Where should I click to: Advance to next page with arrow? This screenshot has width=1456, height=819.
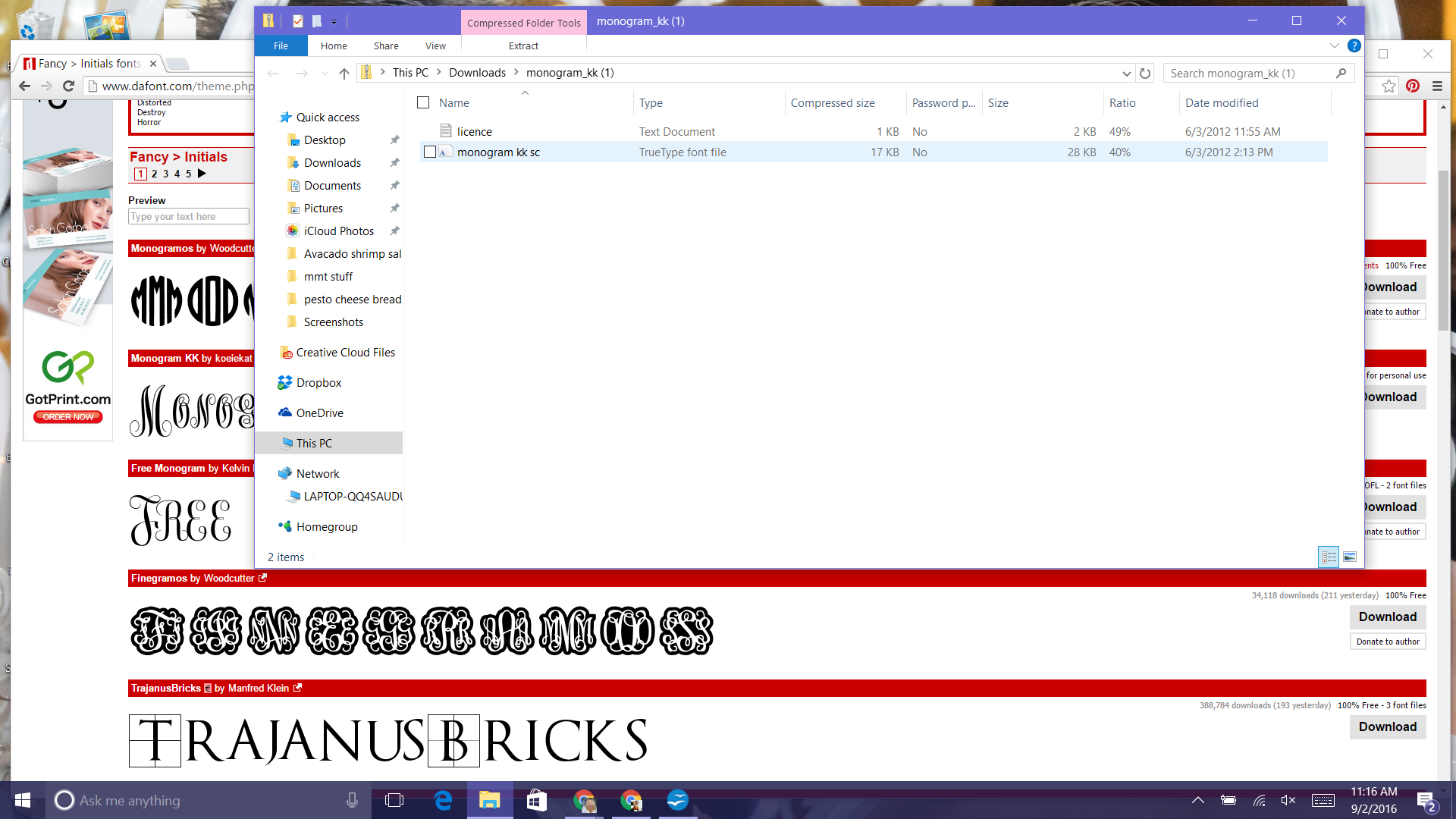tap(202, 174)
